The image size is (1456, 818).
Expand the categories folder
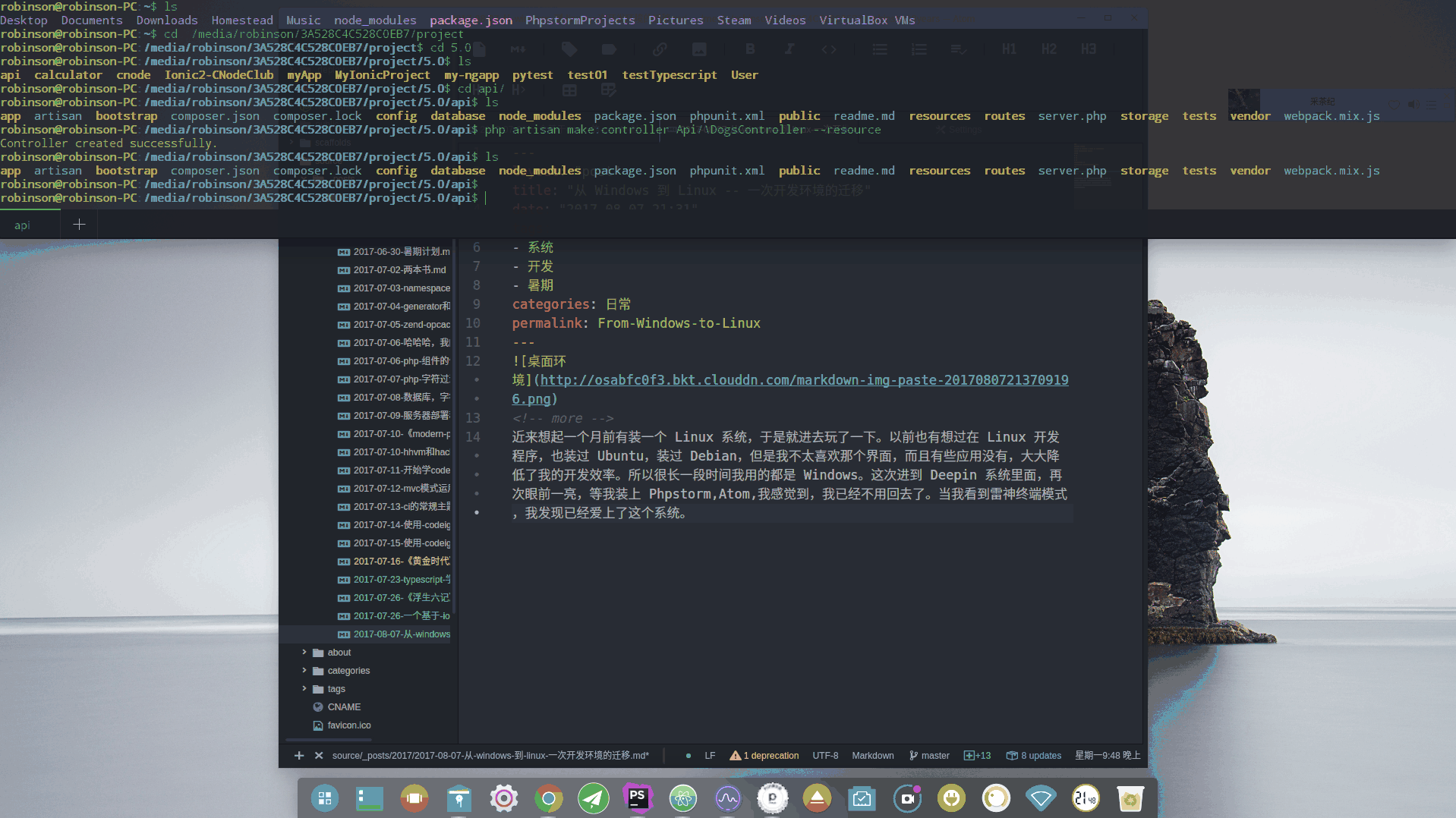pos(304,671)
